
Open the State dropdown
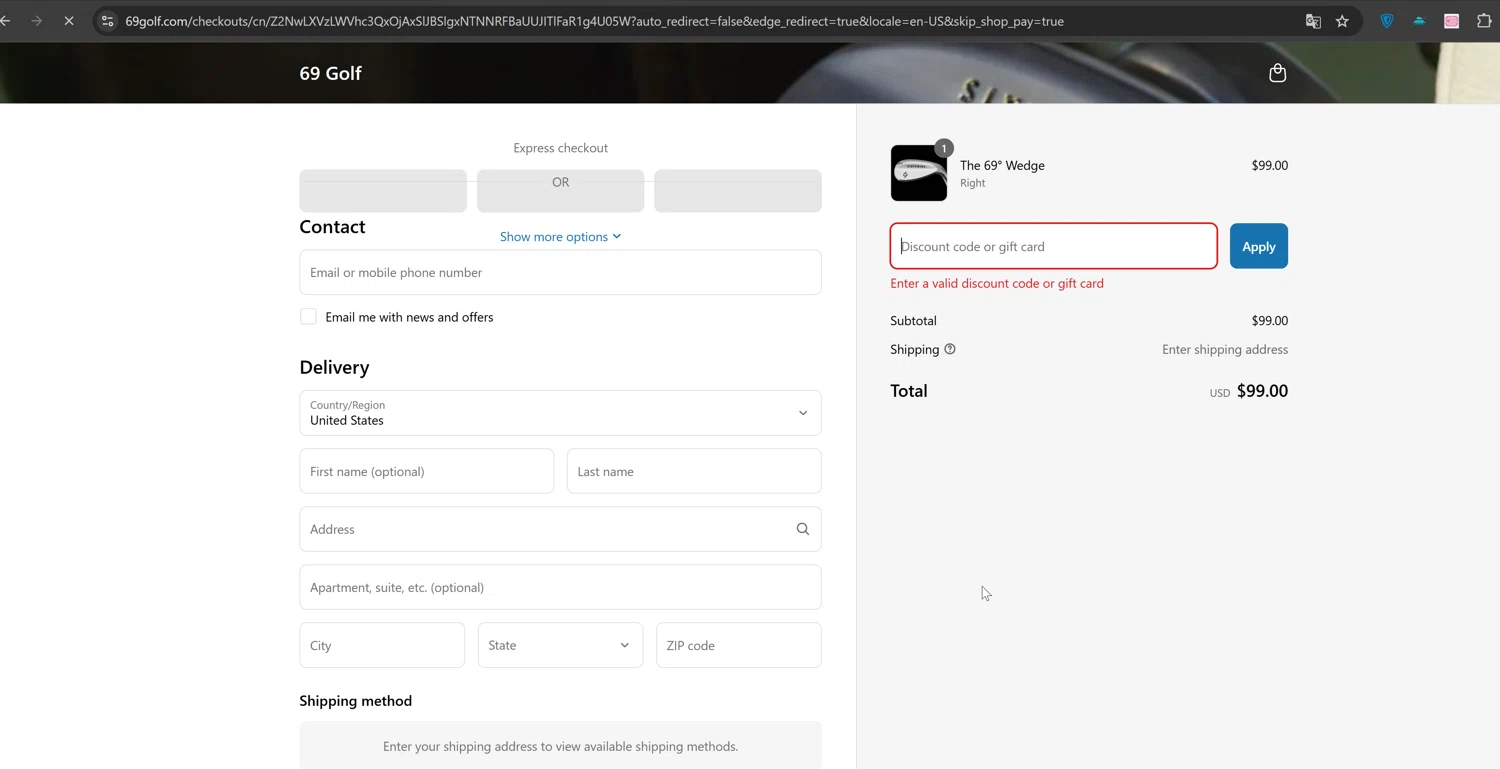point(560,645)
